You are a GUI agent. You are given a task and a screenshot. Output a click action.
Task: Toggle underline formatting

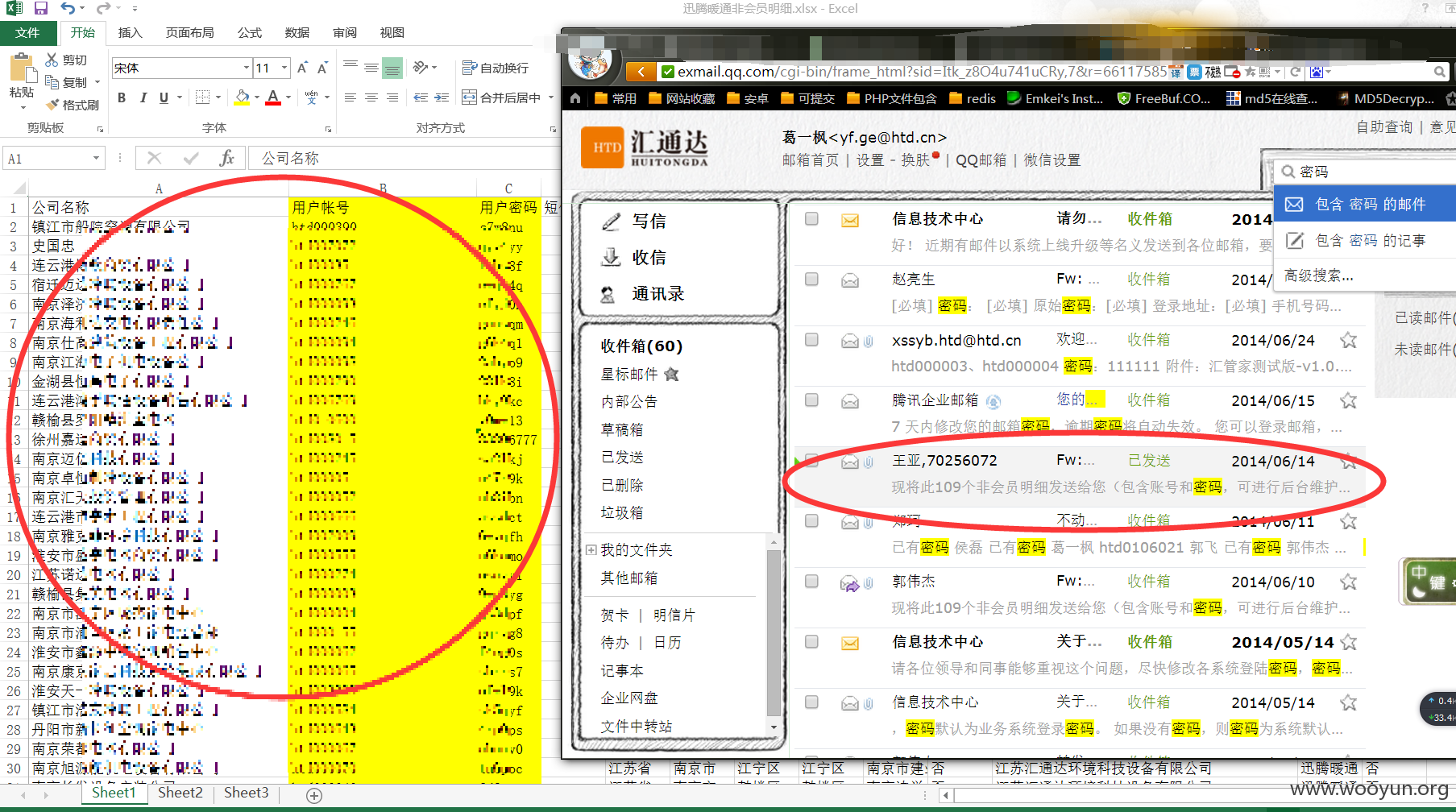164,97
